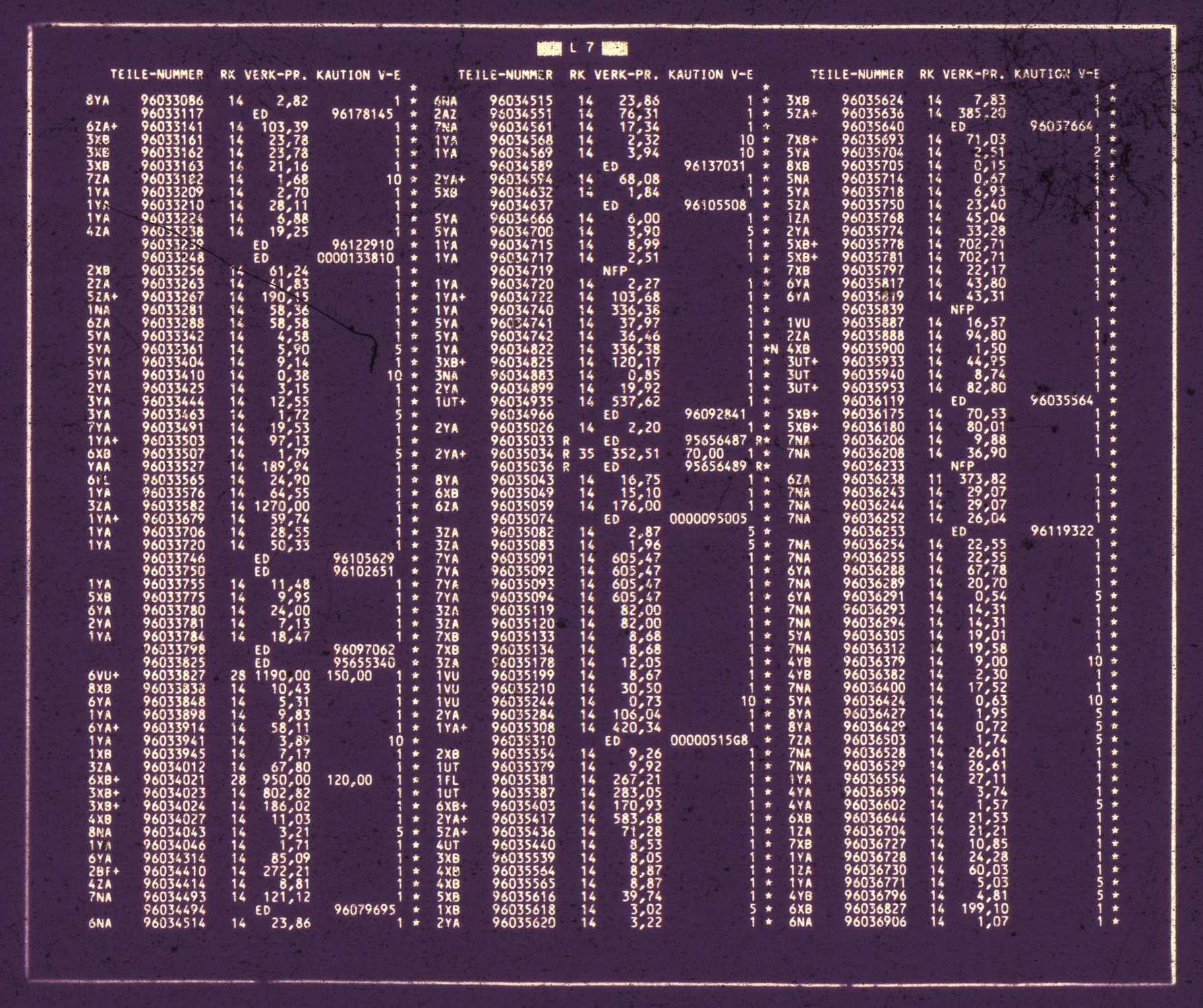Select part number 96035620
1203x1008 pixels.
(524, 923)
